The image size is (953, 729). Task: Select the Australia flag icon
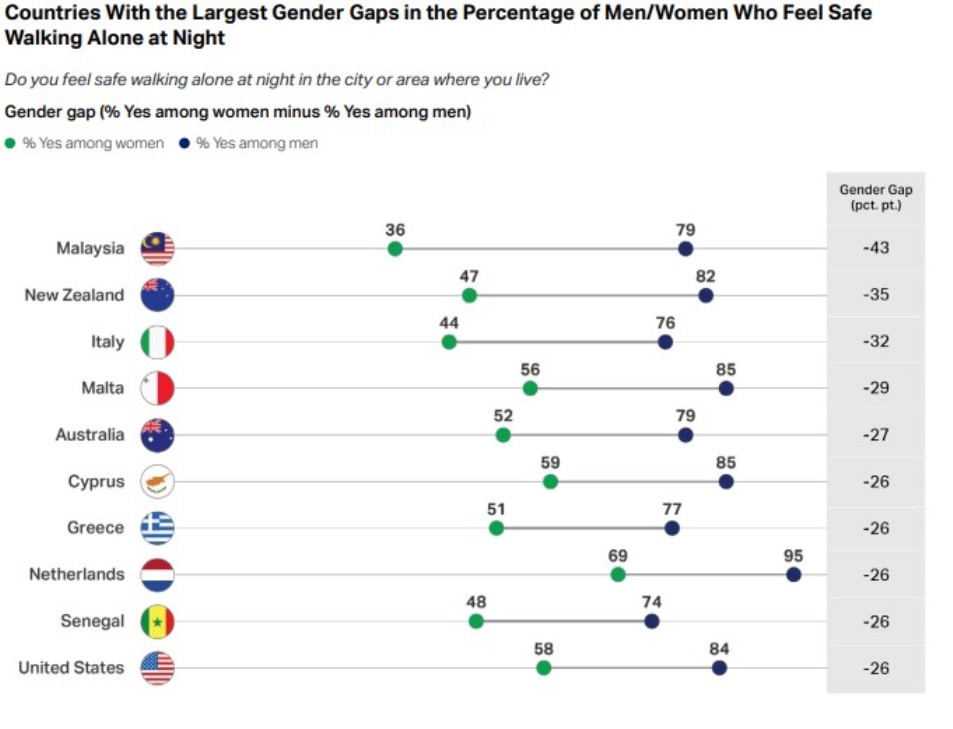click(x=158, y=435)
